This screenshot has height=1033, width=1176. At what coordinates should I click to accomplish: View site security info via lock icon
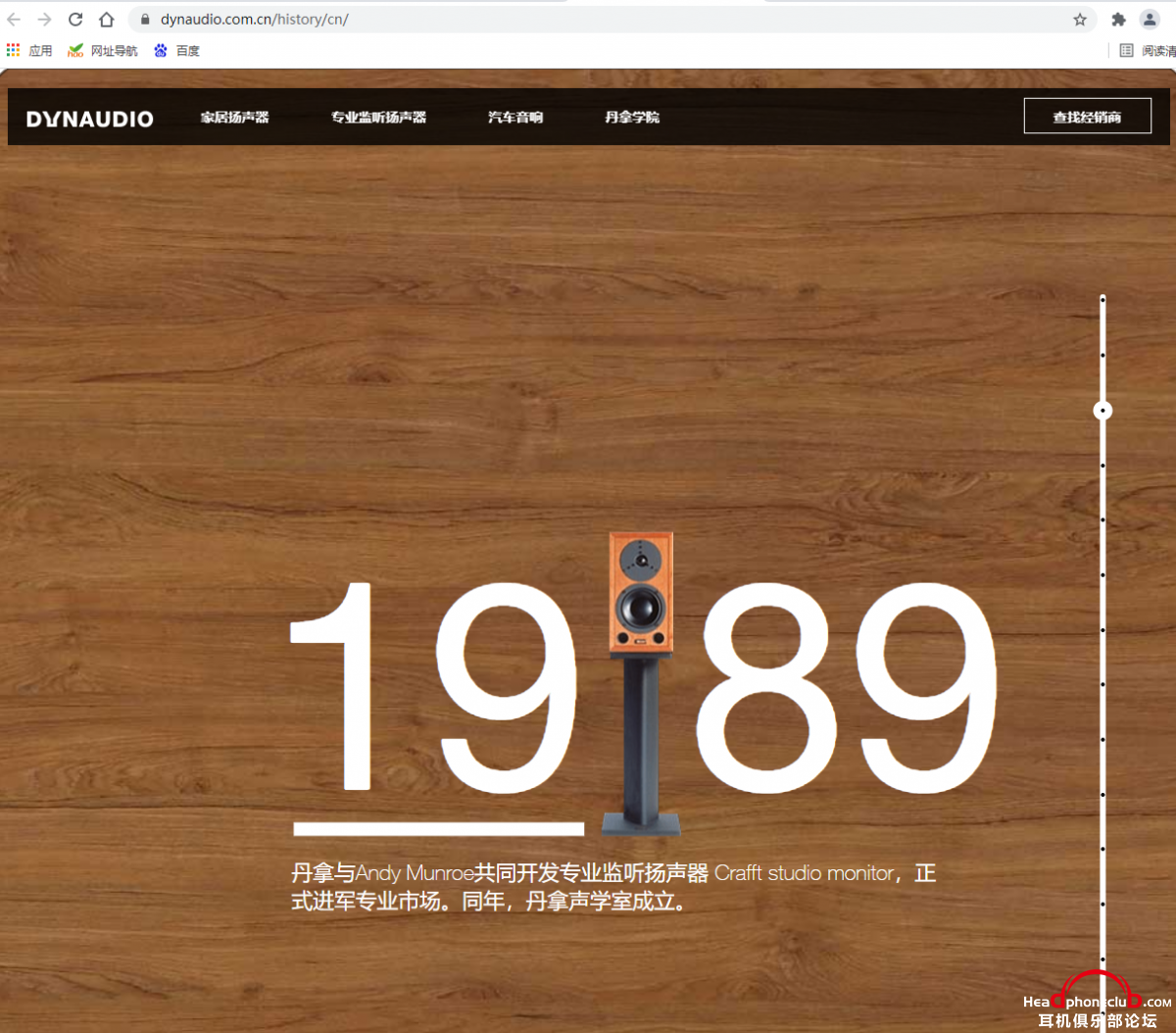point(145,20)
